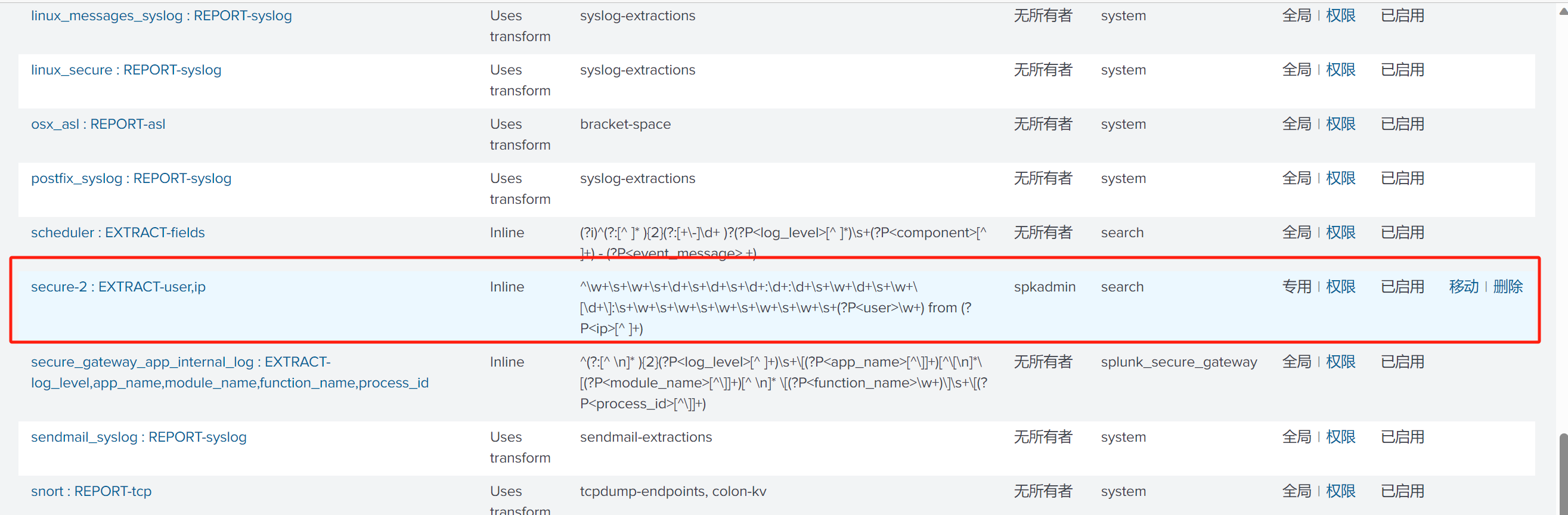The width and height of the screenshot is (1568, 515).
Task: Click 权限 link in osx_asl row
Action: 1340,124
